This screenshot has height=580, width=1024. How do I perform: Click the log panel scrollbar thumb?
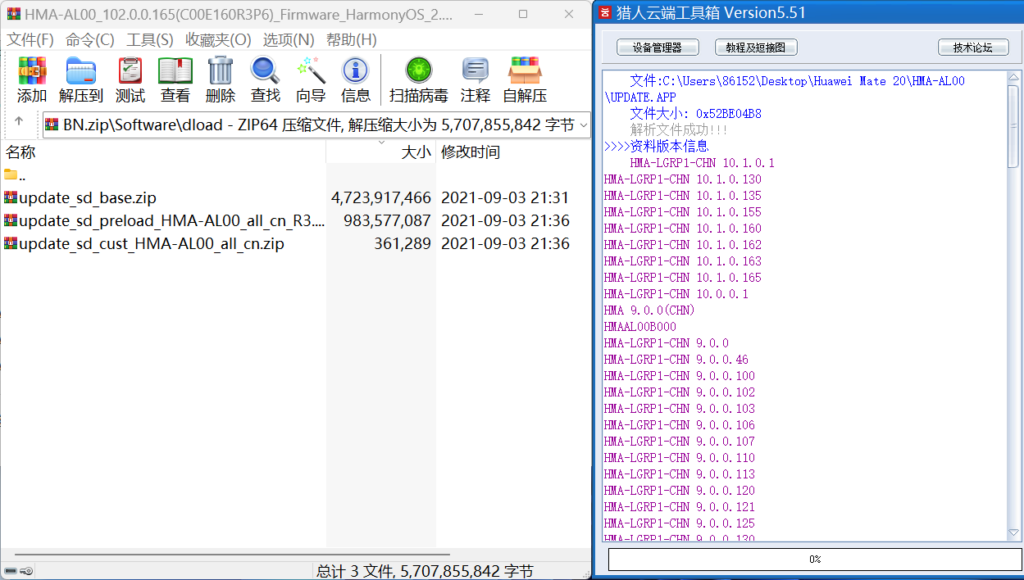click(x=1014, y=125)
